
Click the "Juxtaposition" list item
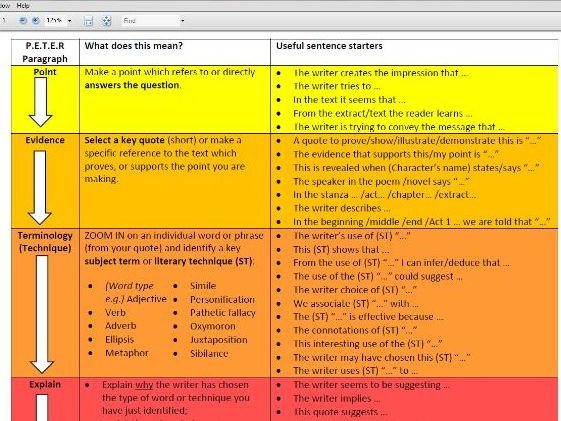point(218,340)
